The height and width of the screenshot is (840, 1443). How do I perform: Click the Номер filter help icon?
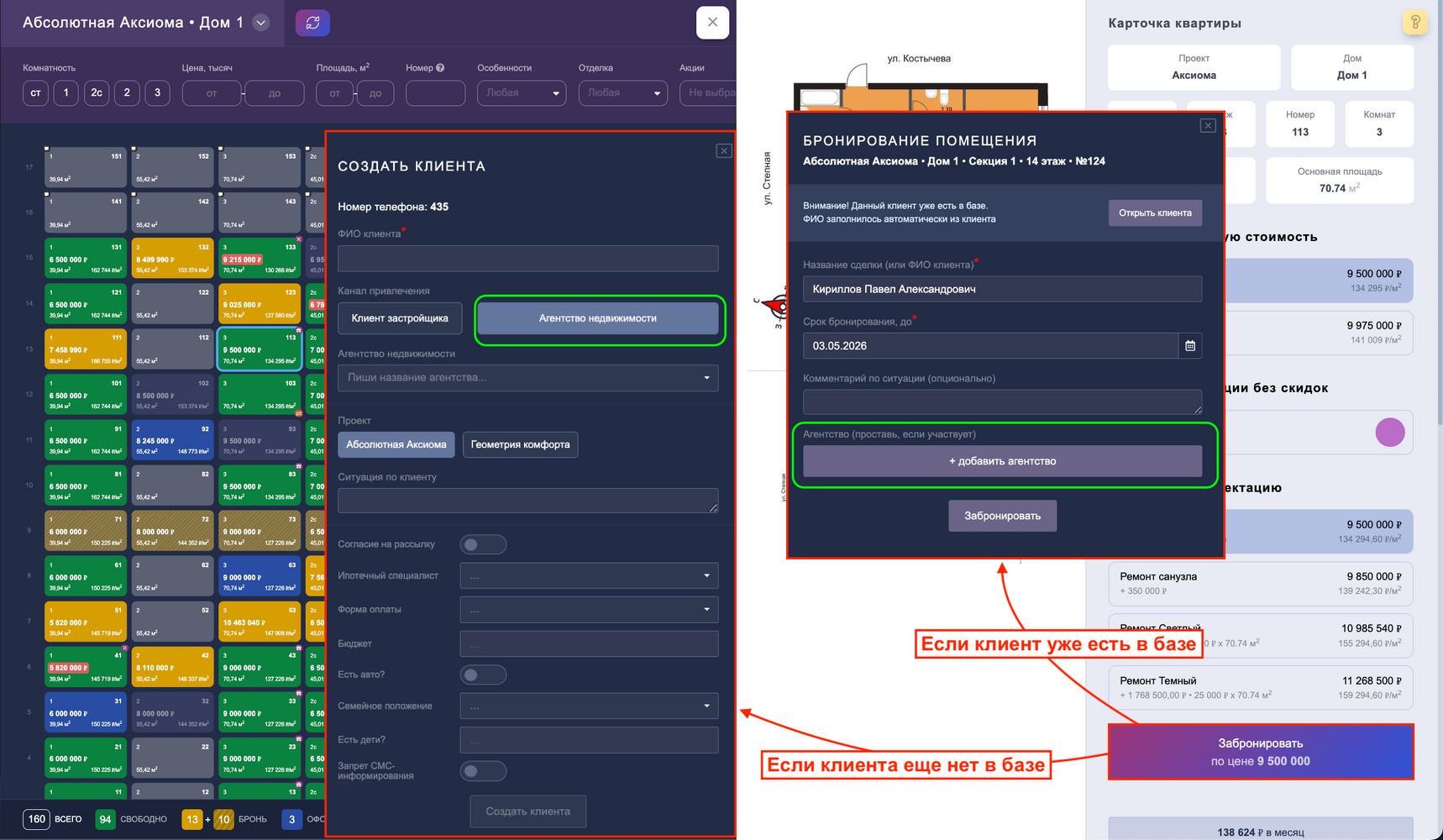pos(440,68)
